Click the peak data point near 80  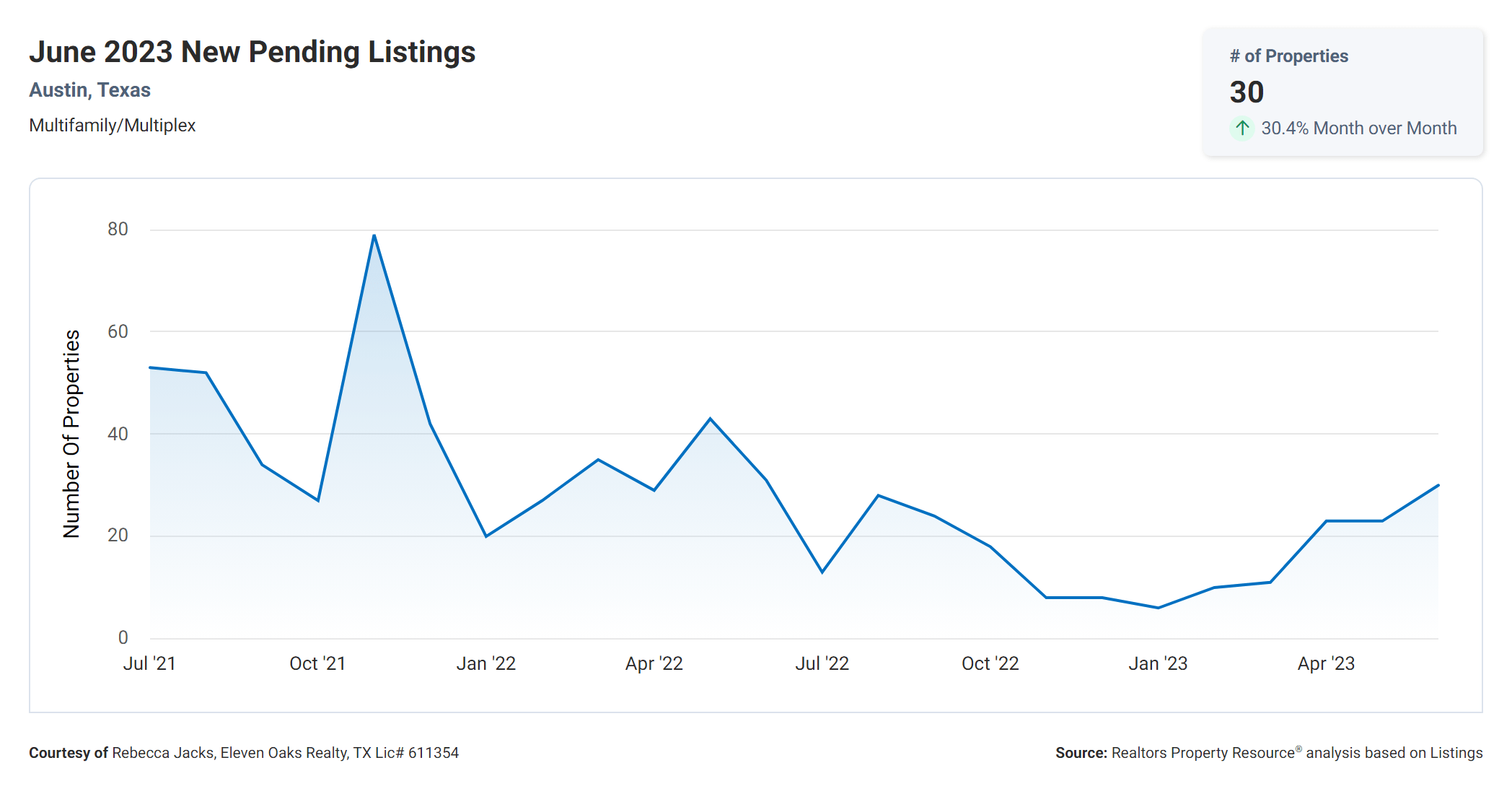click(x=374, y=235)
